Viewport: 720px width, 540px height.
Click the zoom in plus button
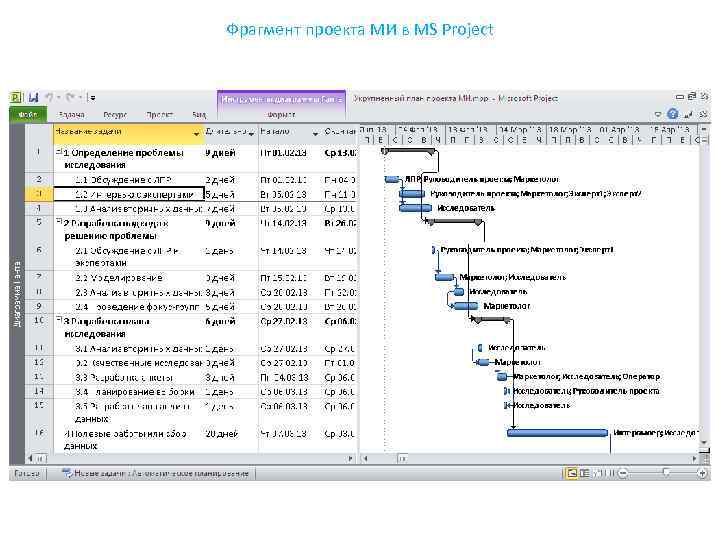702,473
